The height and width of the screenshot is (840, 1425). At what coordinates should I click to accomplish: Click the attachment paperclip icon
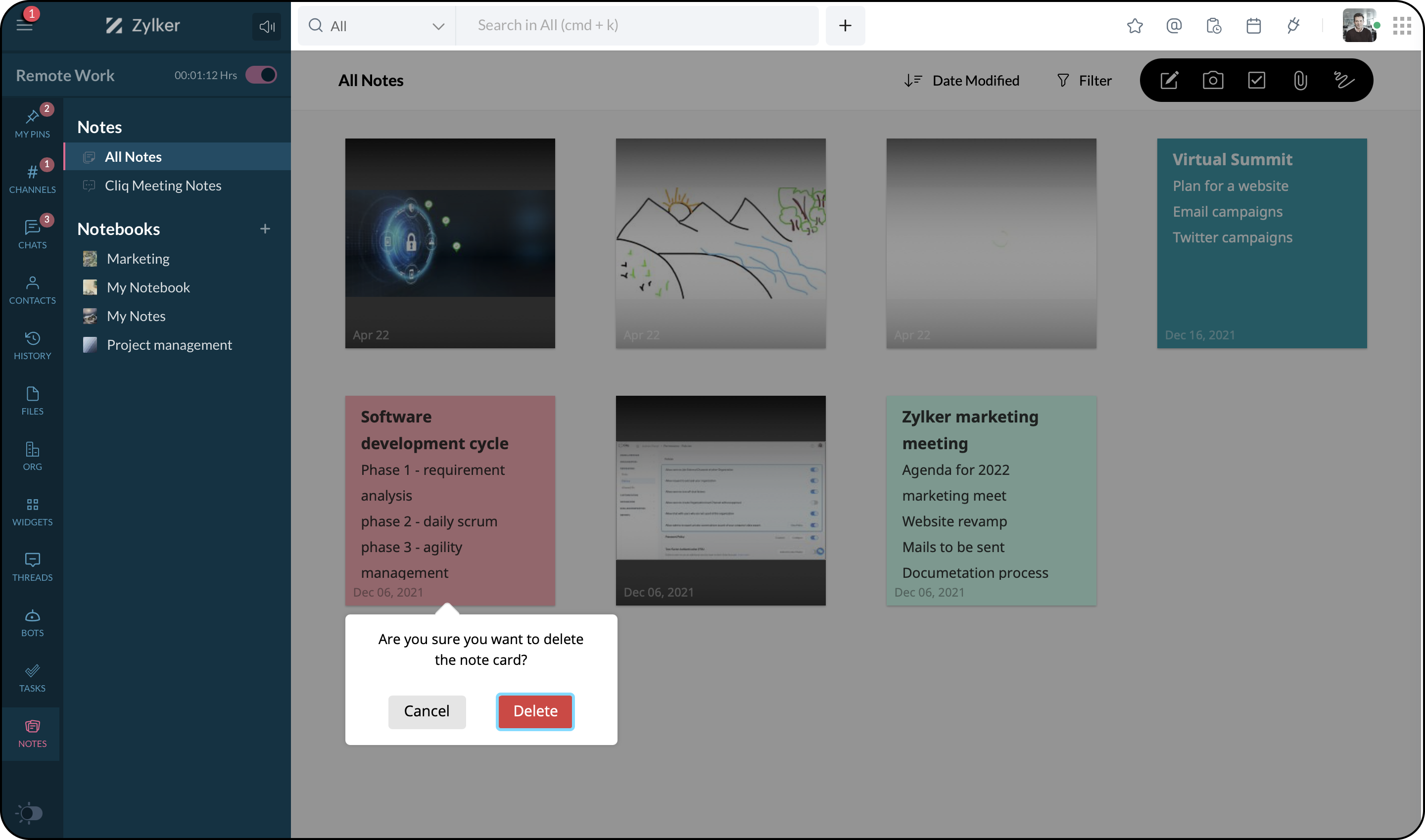[x=1300, y=80]
